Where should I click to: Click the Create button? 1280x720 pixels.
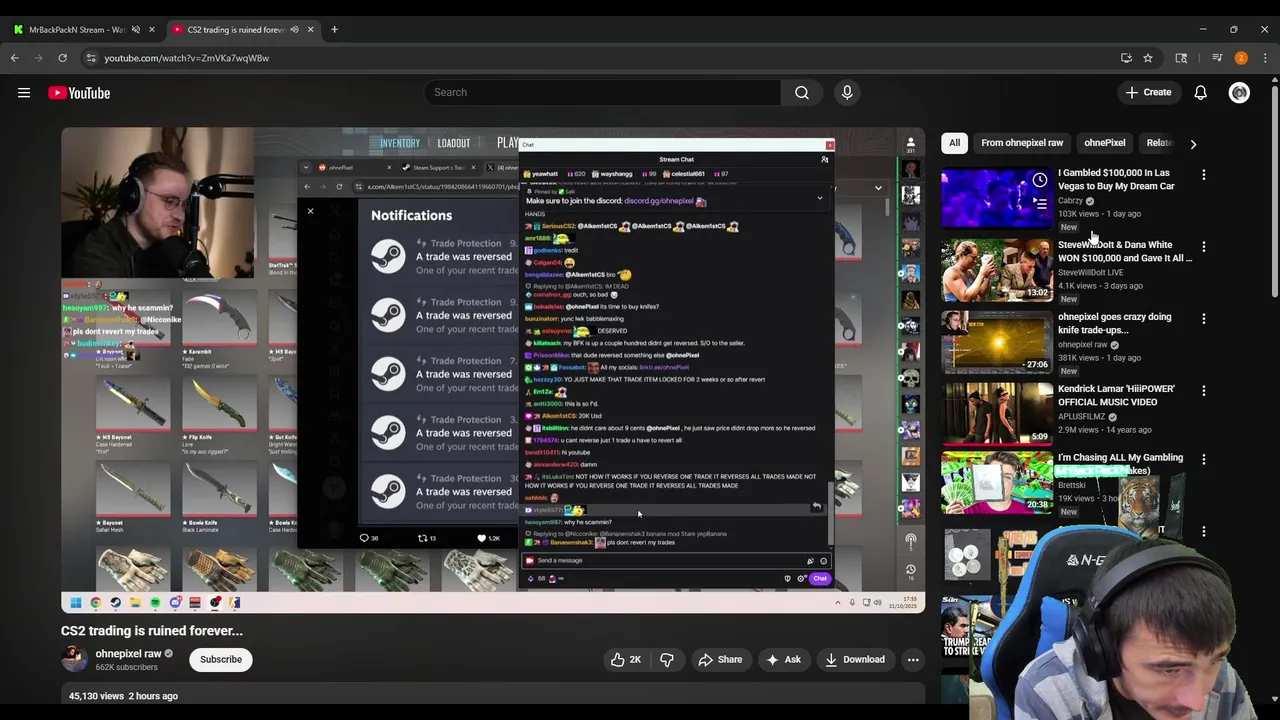(x=1148, y=93)
